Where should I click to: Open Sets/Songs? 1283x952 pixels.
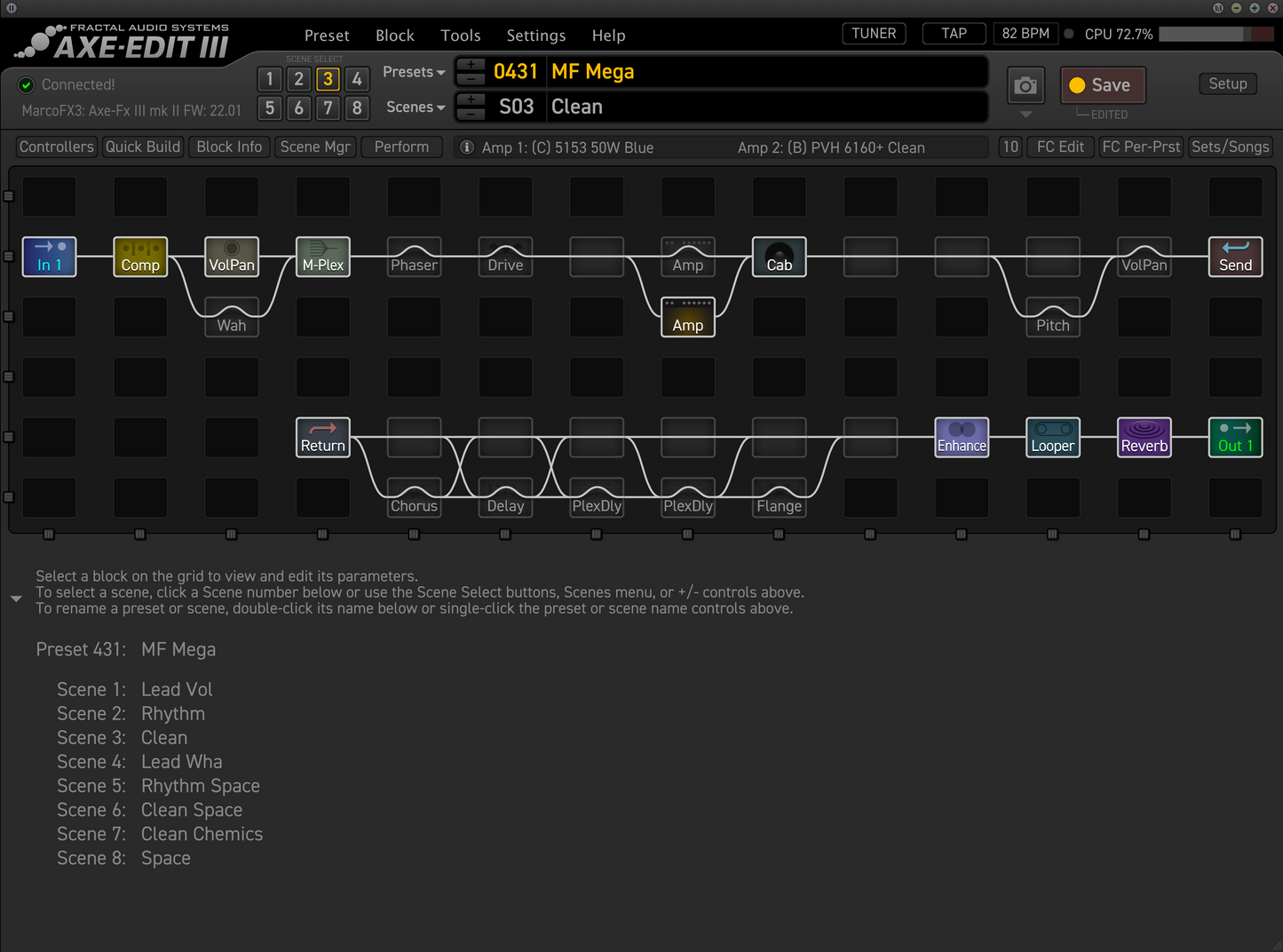coord(1231,147)
